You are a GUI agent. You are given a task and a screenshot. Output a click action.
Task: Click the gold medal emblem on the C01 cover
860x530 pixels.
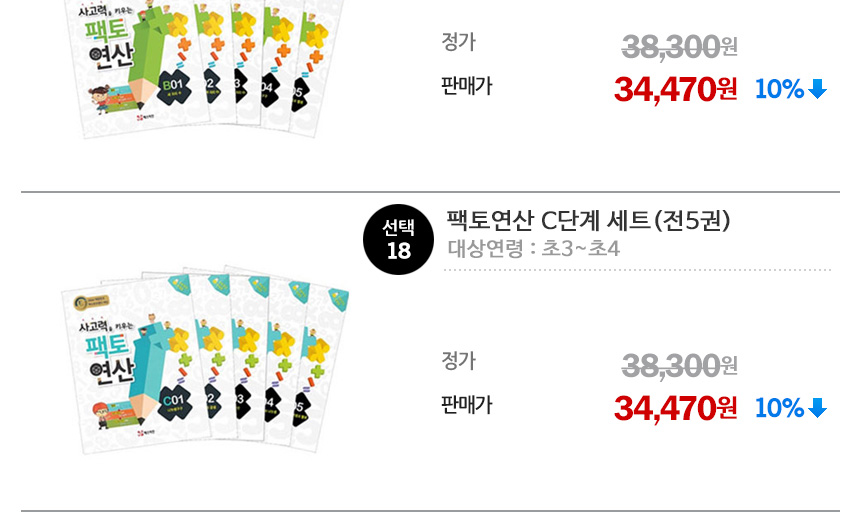[78, 299]
